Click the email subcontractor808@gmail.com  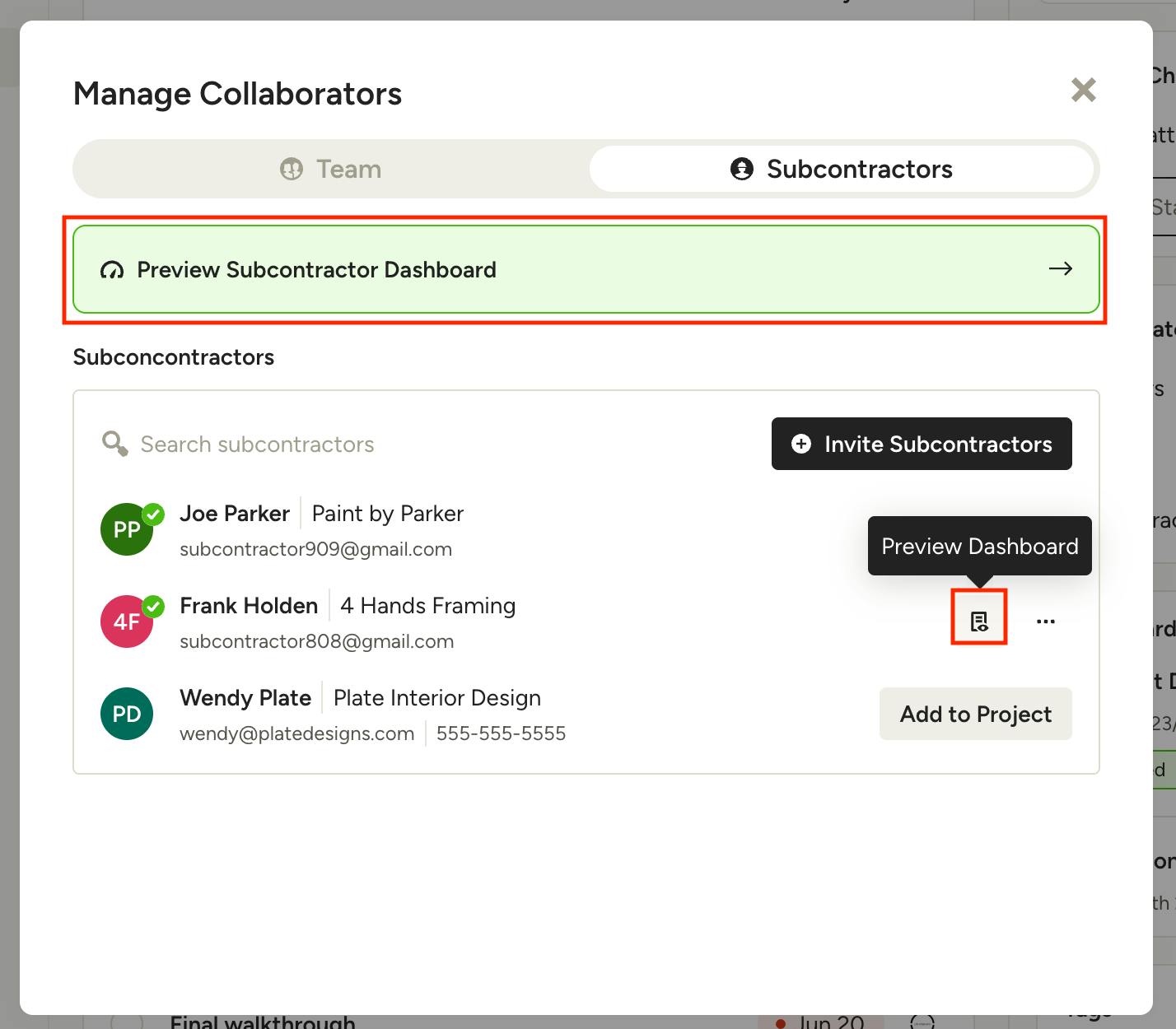(316, 641)
